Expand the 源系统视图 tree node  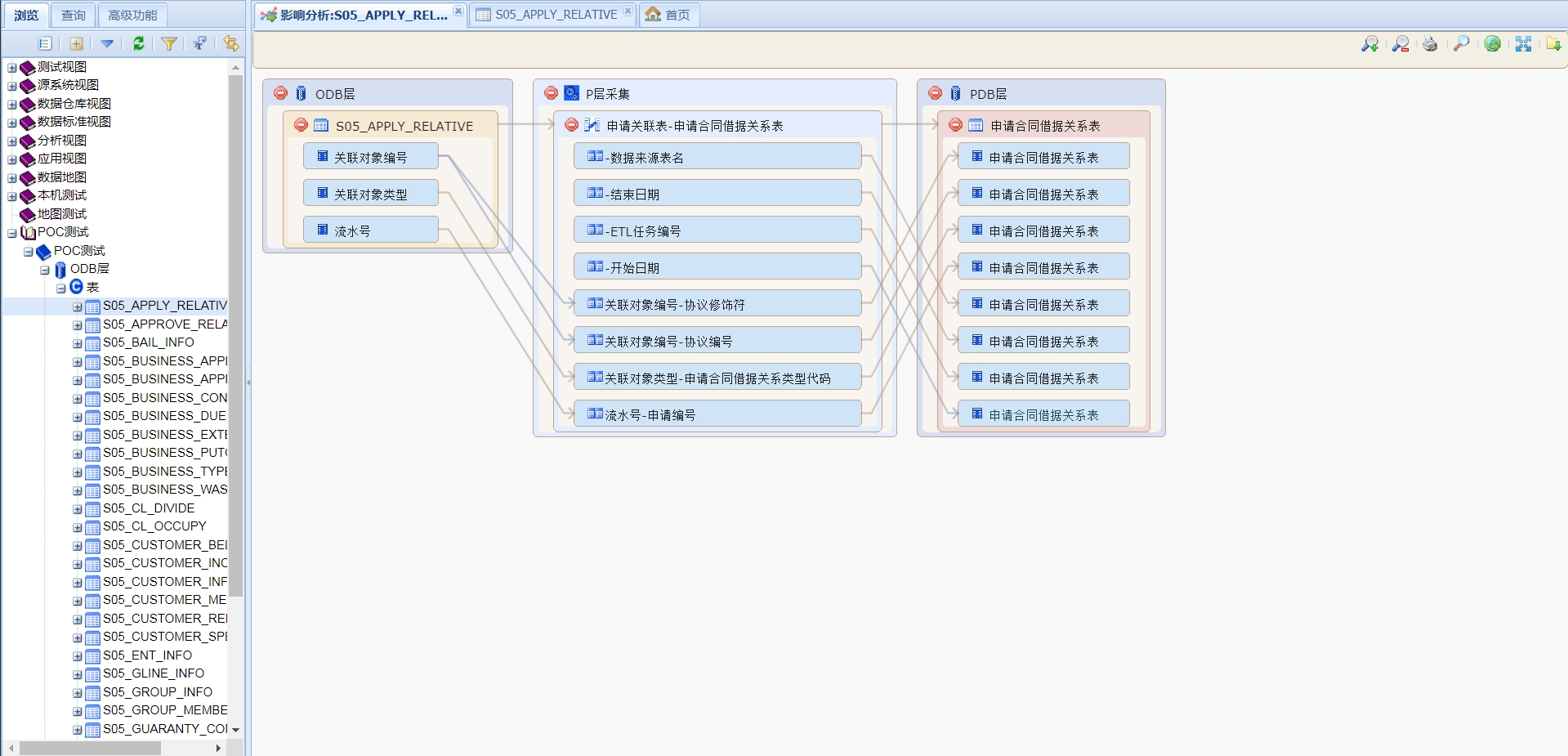click(x=12, y=86)
